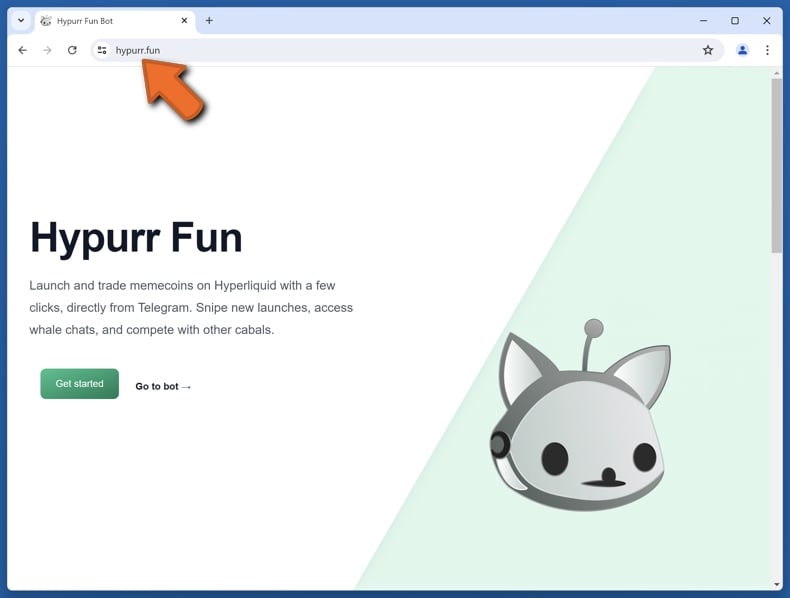Expand the tab search dropdown
The height and width of the screenshot is (598, 790).
coord(21,21)
